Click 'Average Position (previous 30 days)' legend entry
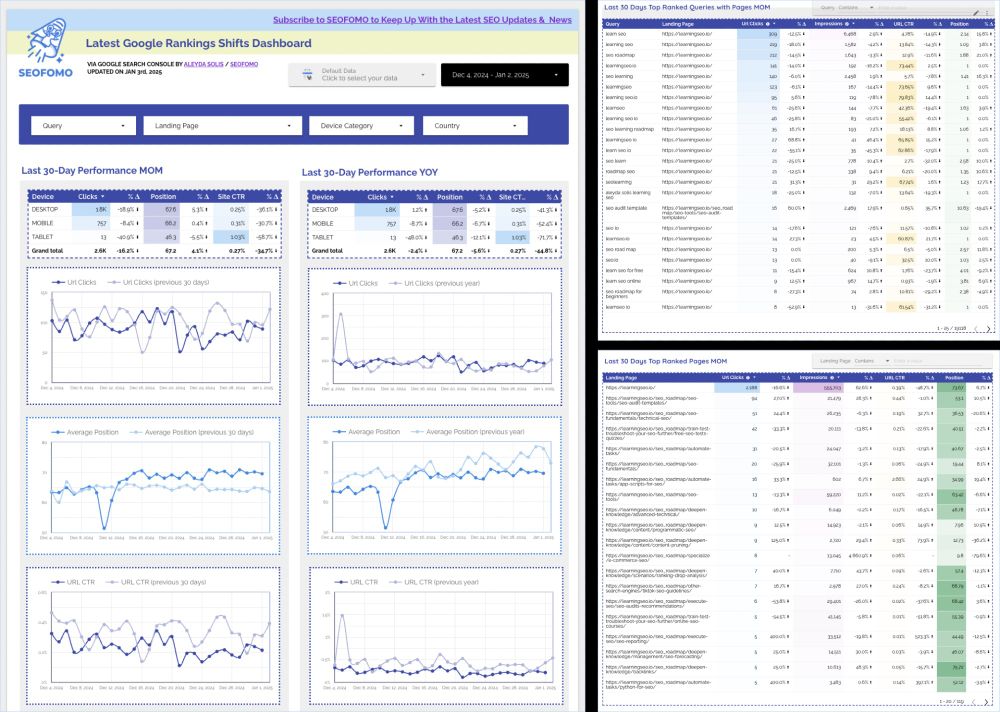 tap(192, 432)
